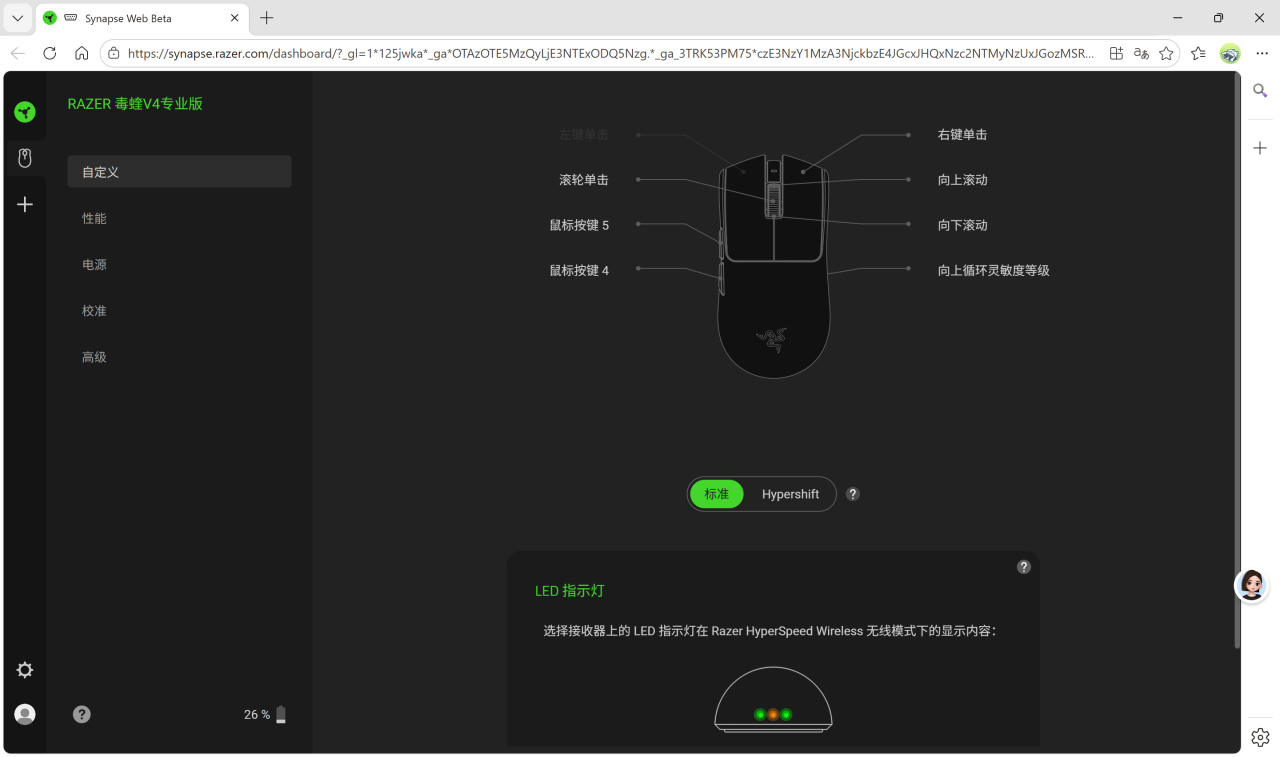This screenshot has width=1280, height=757.
Task: Switch to Hypershift mode
Action: click(x=790, y=494)
